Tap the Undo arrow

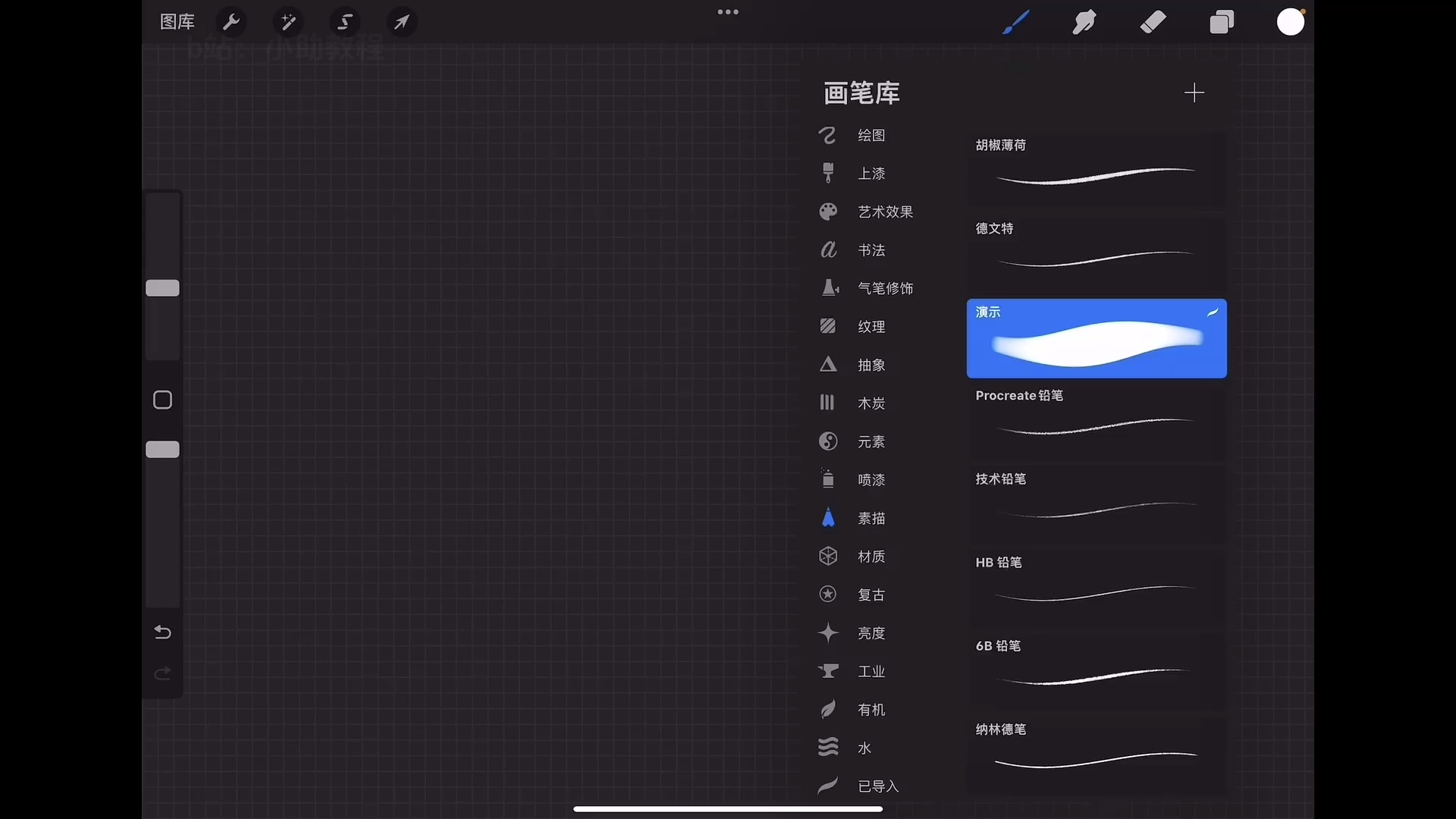click(162, 632)
